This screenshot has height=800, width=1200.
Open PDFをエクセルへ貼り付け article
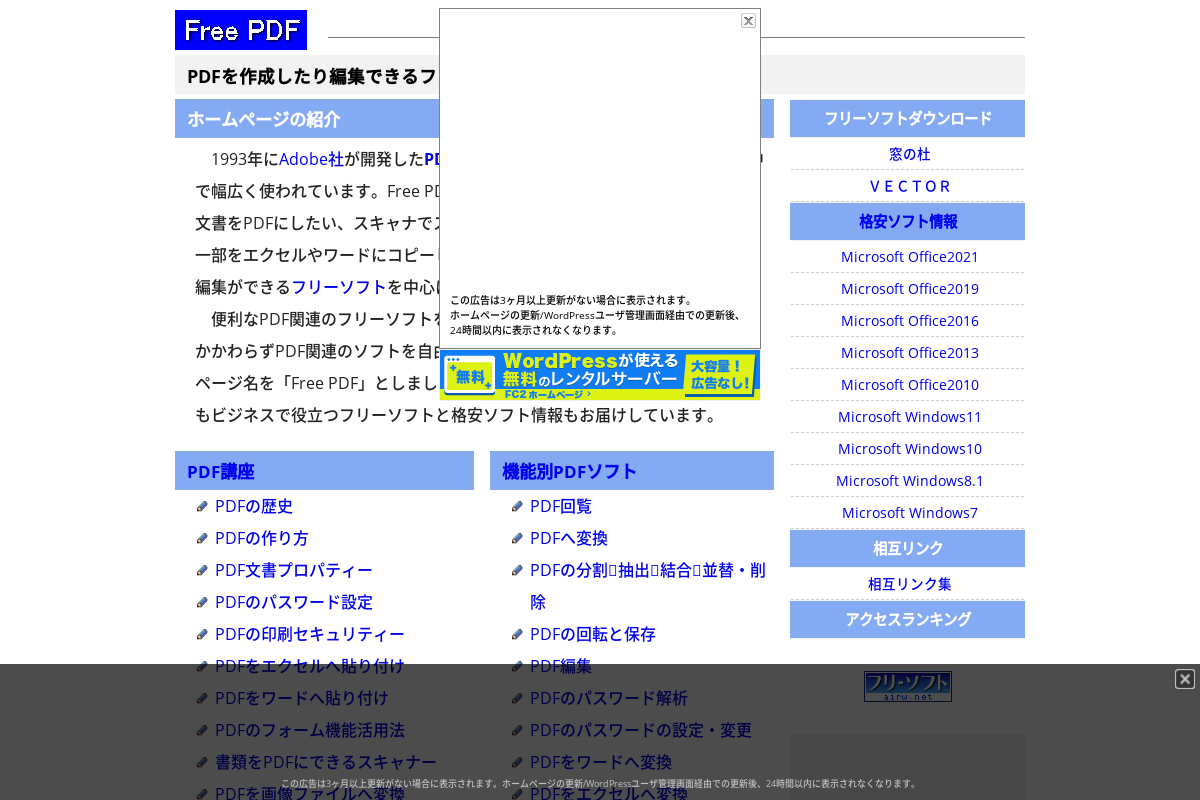(310, 666)
